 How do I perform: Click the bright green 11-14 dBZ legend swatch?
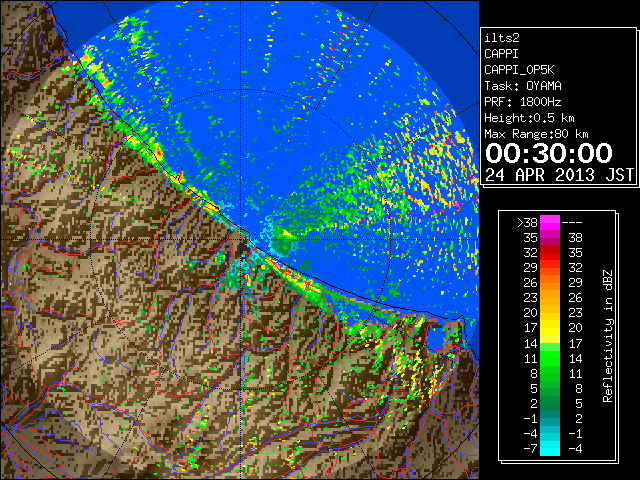click(550, 358)
